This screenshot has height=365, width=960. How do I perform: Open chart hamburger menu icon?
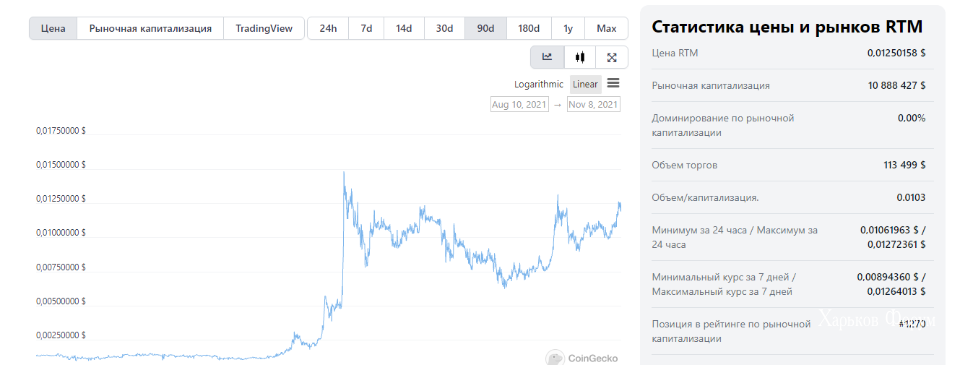pos(613,83)
